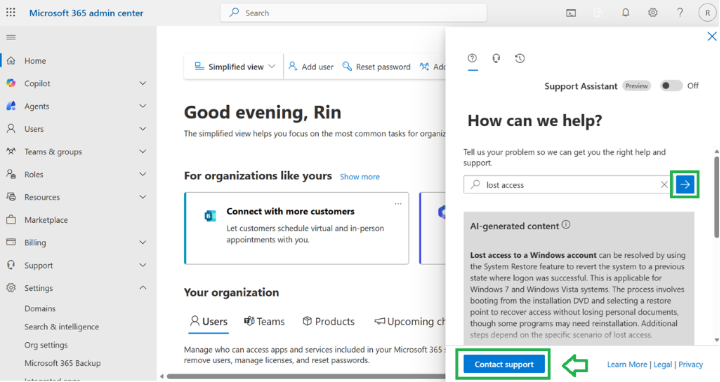Screen dimensions: 720x382
Task: Click the Agents icon in sidebar
Action: point(11,106)
